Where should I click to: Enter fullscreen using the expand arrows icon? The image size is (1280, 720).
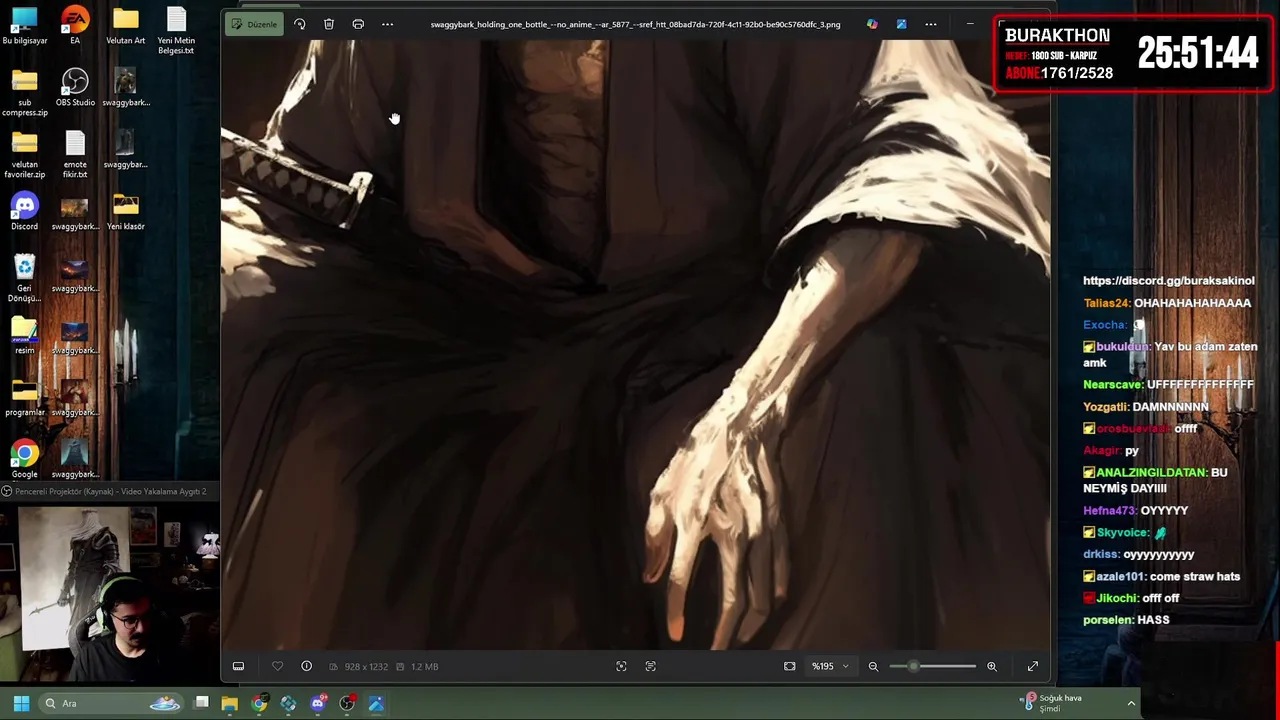(x=1033, y=666)
